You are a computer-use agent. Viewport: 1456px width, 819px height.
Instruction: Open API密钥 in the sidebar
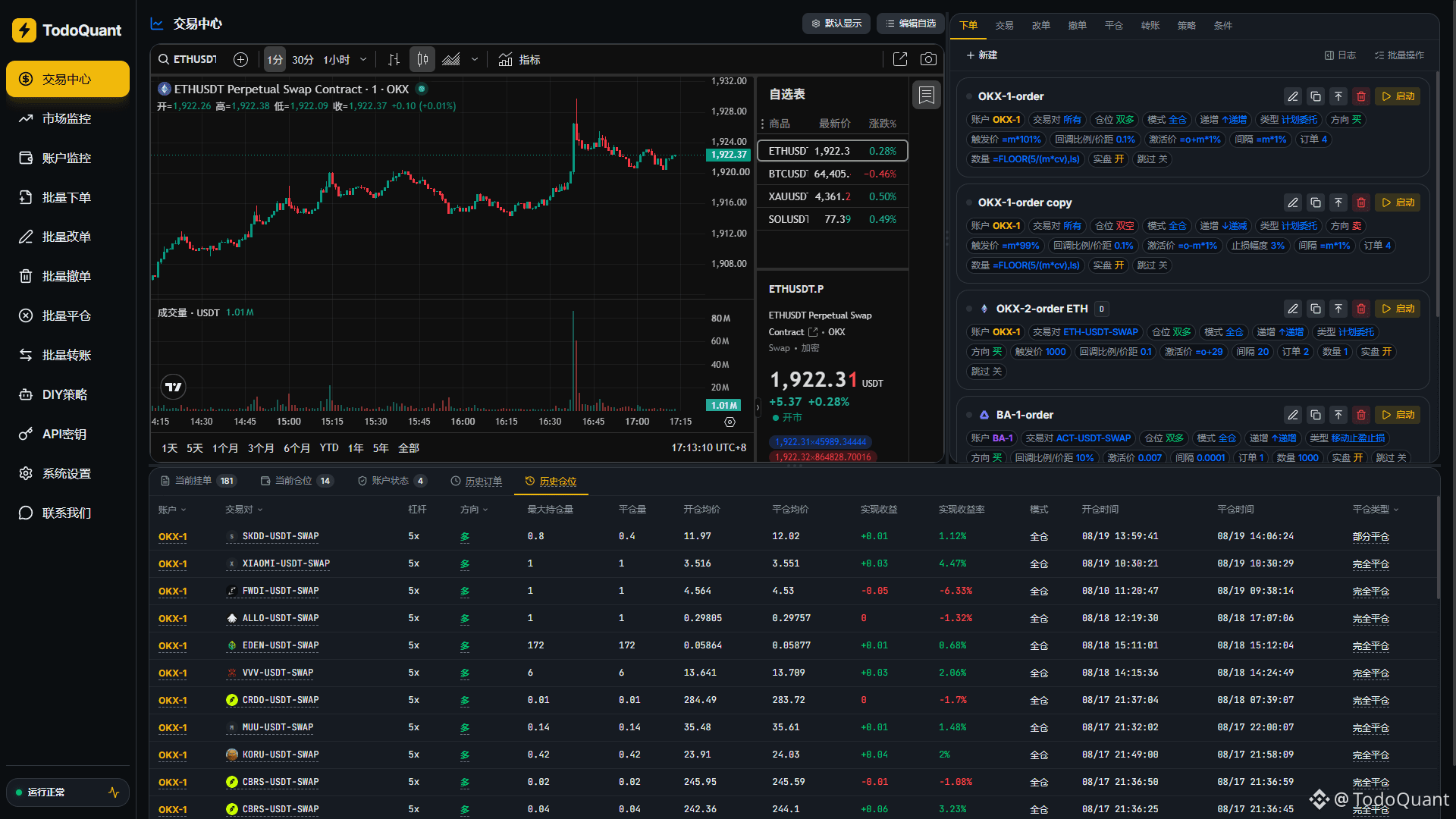pos(67,434)
